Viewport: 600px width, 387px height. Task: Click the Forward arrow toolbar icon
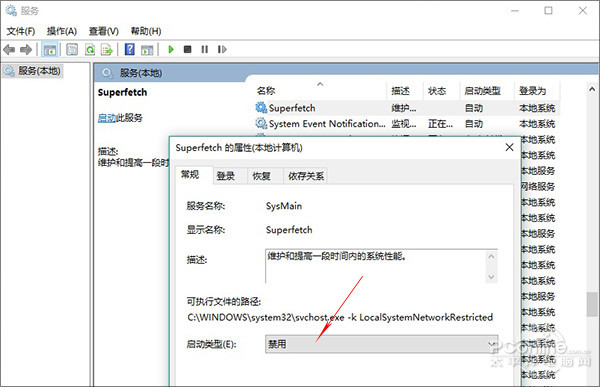(x=26, y=49)
